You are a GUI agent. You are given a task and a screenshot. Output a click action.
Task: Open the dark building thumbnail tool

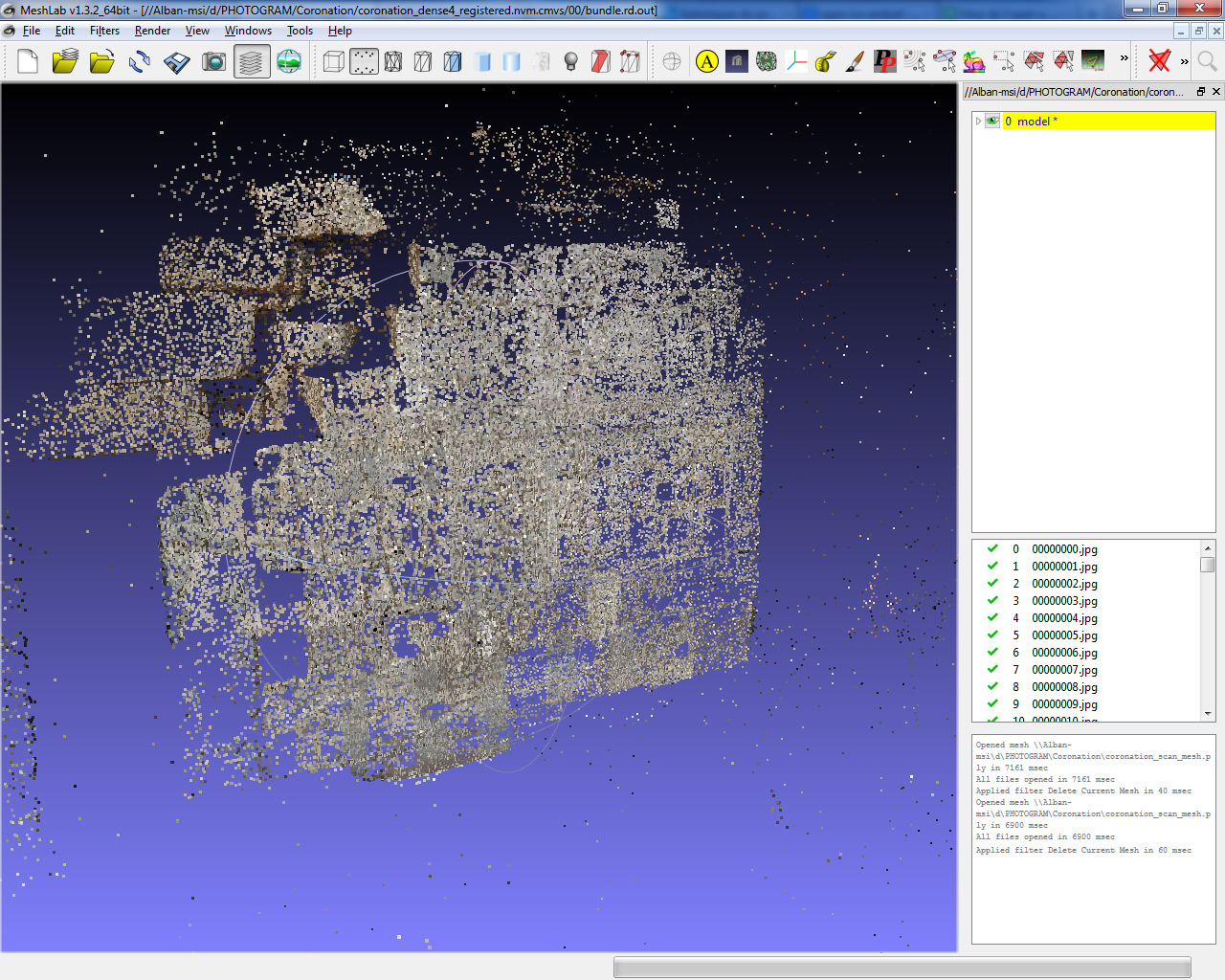point(737,62)
